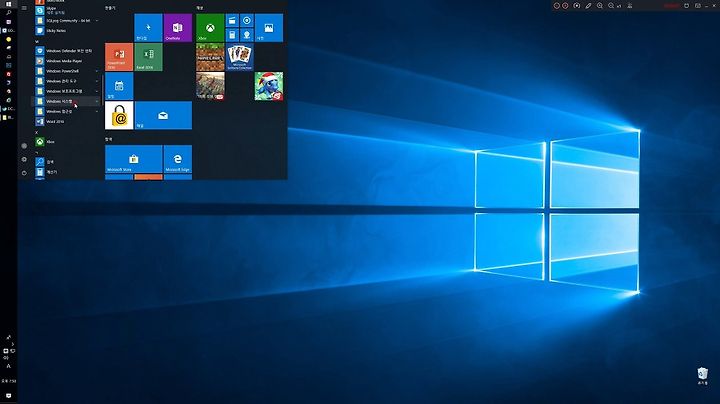Open the Camera small tile
This screenshot has width=720, height=404.
point(247,35)
